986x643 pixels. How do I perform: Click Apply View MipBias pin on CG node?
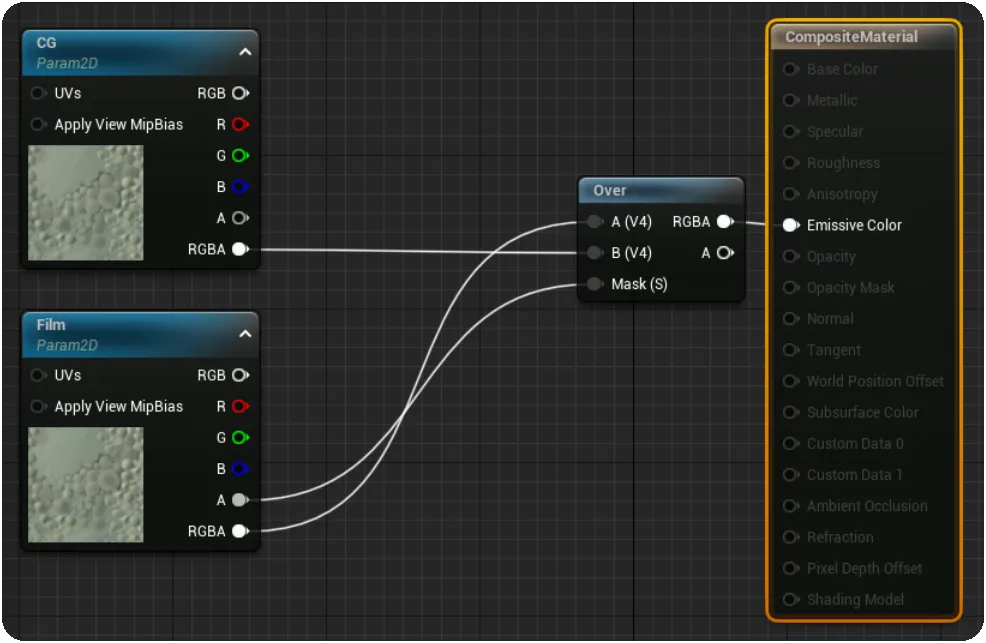38,124
